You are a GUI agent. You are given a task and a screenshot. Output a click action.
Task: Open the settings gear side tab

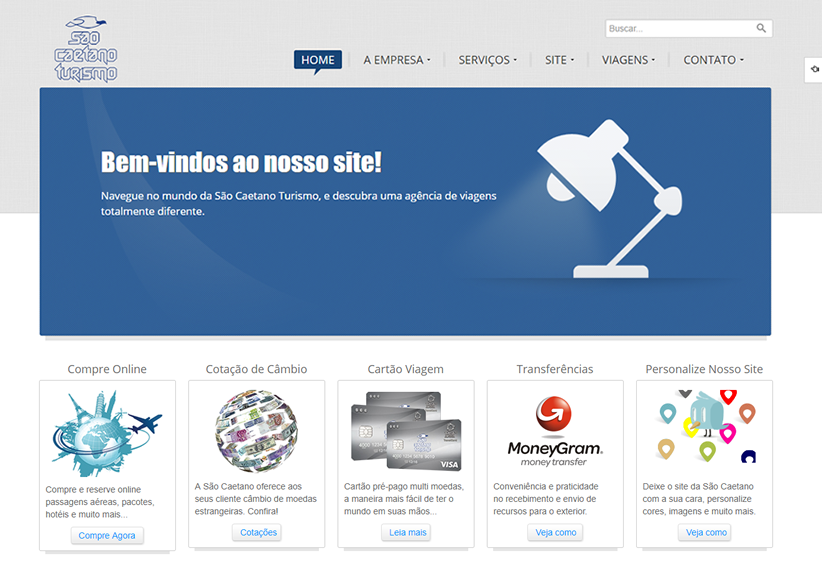[813, 69]
